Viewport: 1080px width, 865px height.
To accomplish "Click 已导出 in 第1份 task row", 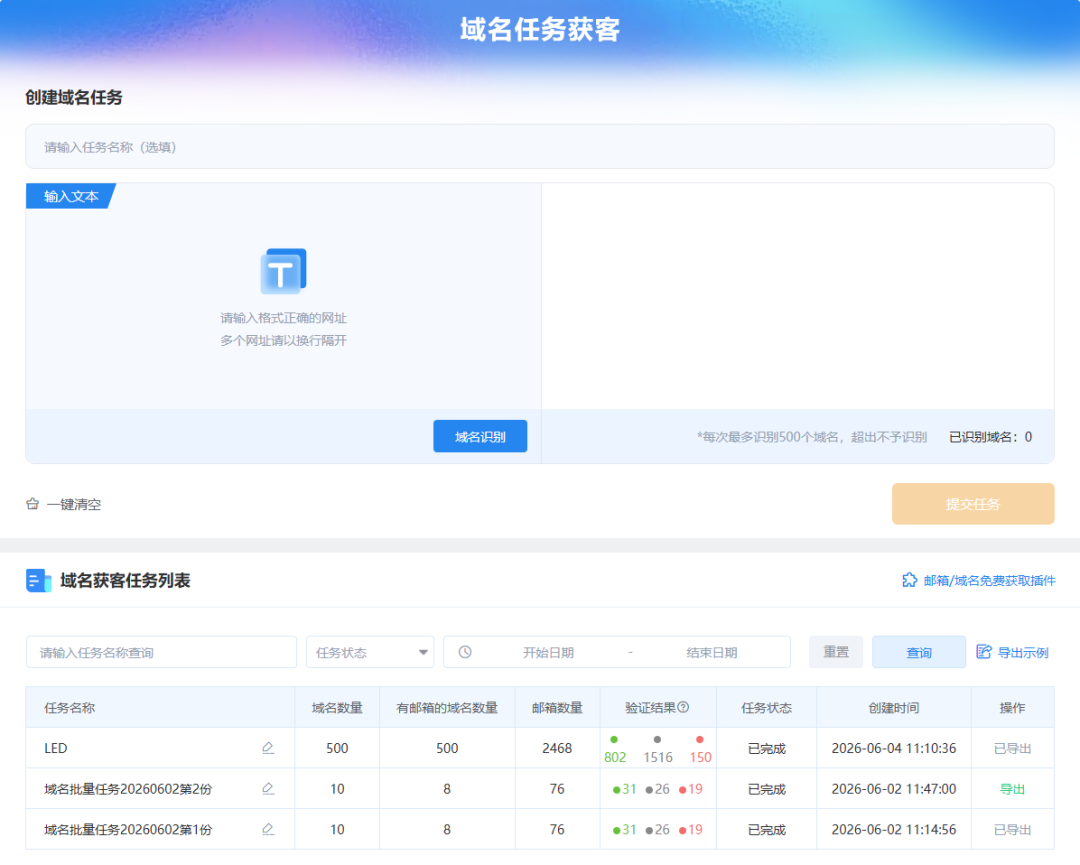I will (1012, 830).
